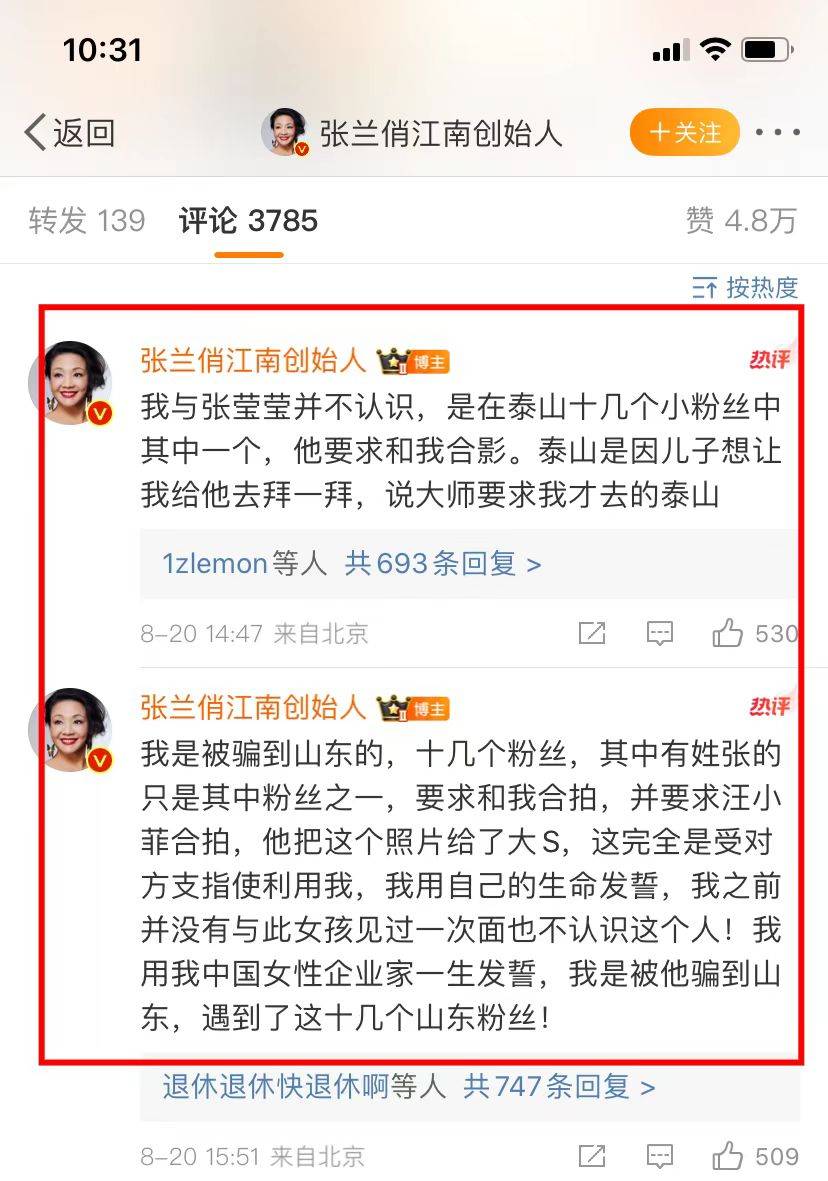Screen dimensions: 828x1181
Task: Open the three-dot more options menu
Action: pyautogui.click(x=778, y=133)
